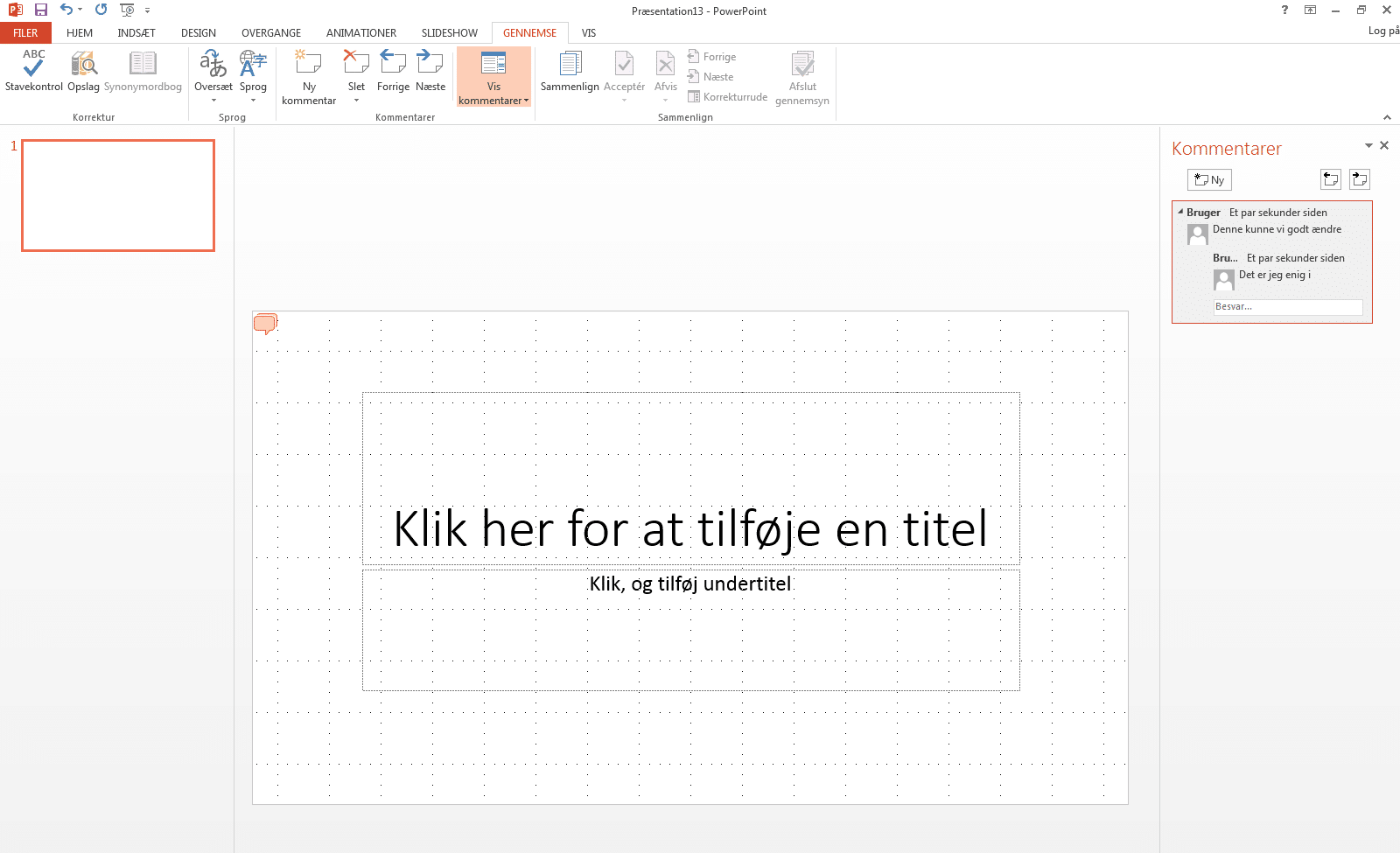1400x853 pixels.
Task: Open the FILER menu tab
Action: [x=25, y=33]
